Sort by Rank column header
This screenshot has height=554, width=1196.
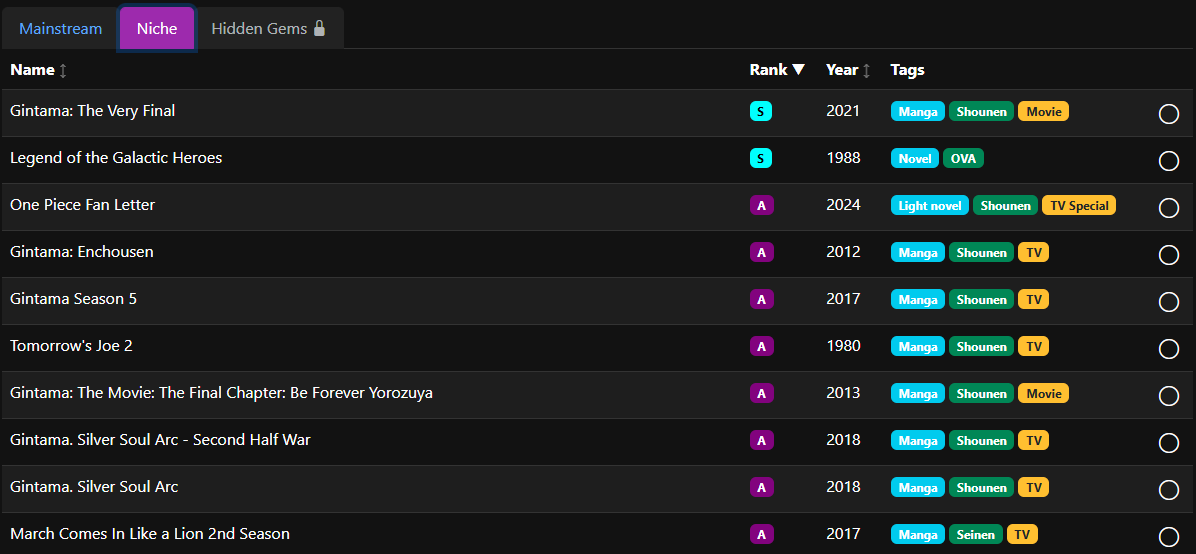tap(777, 70)
